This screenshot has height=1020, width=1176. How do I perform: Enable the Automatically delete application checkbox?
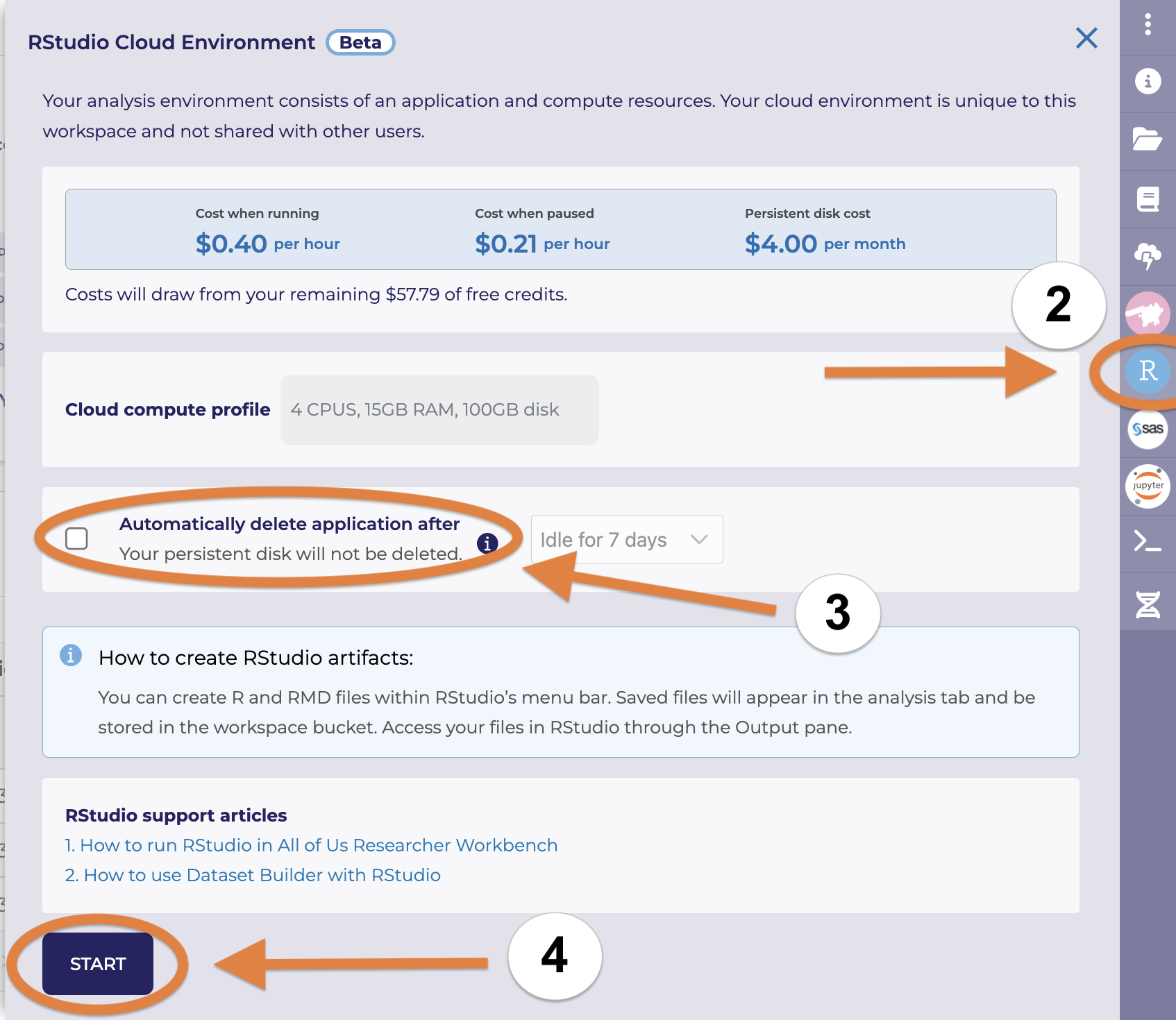76,538
